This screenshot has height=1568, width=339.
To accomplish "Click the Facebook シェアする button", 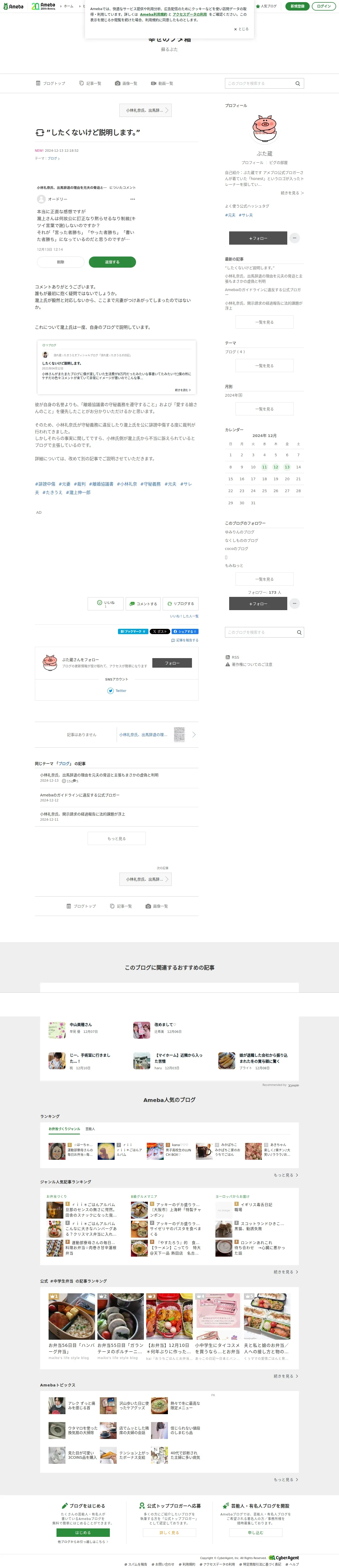I will click(185, 631).
